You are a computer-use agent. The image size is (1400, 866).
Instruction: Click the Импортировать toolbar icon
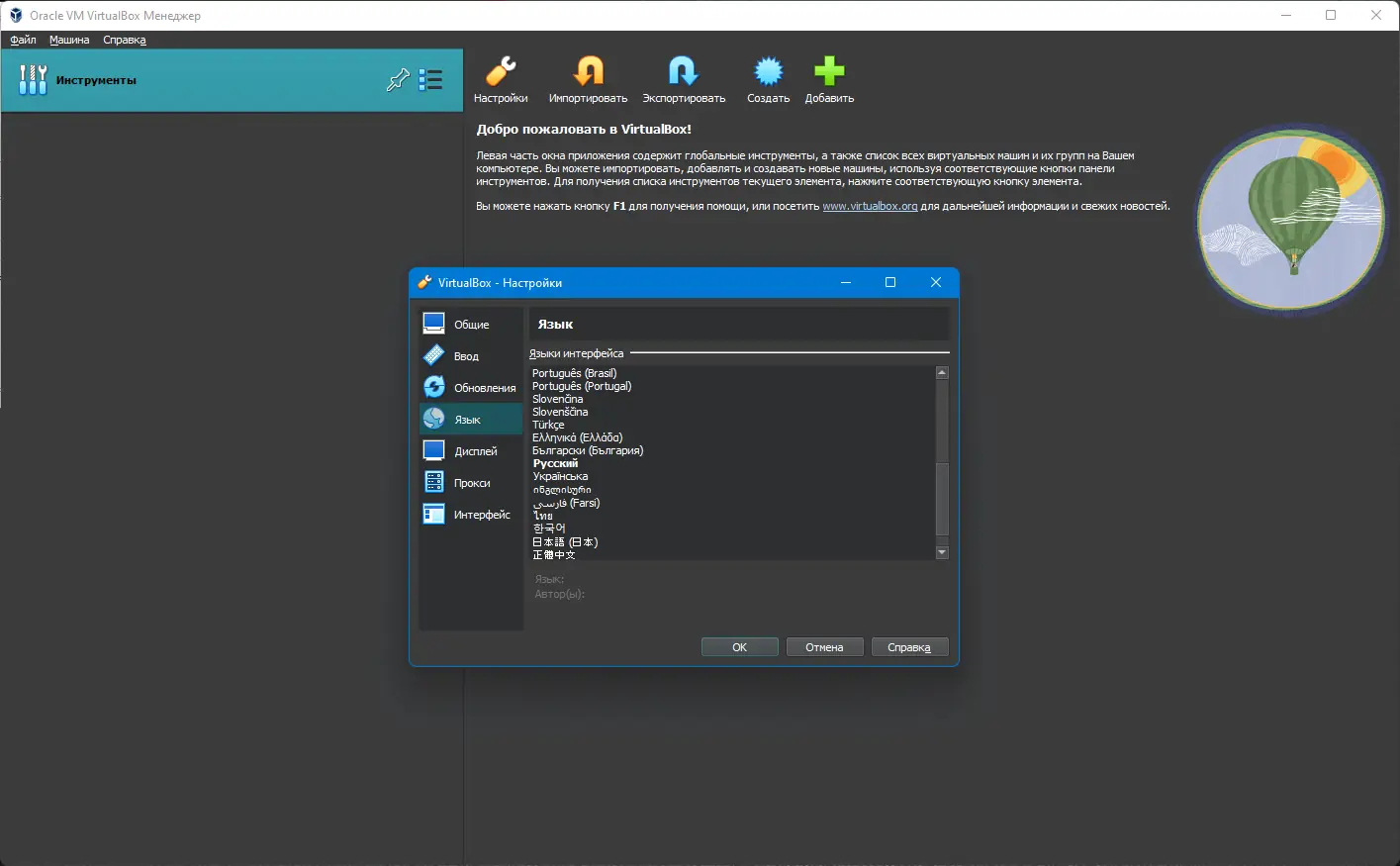click(588, 79)
